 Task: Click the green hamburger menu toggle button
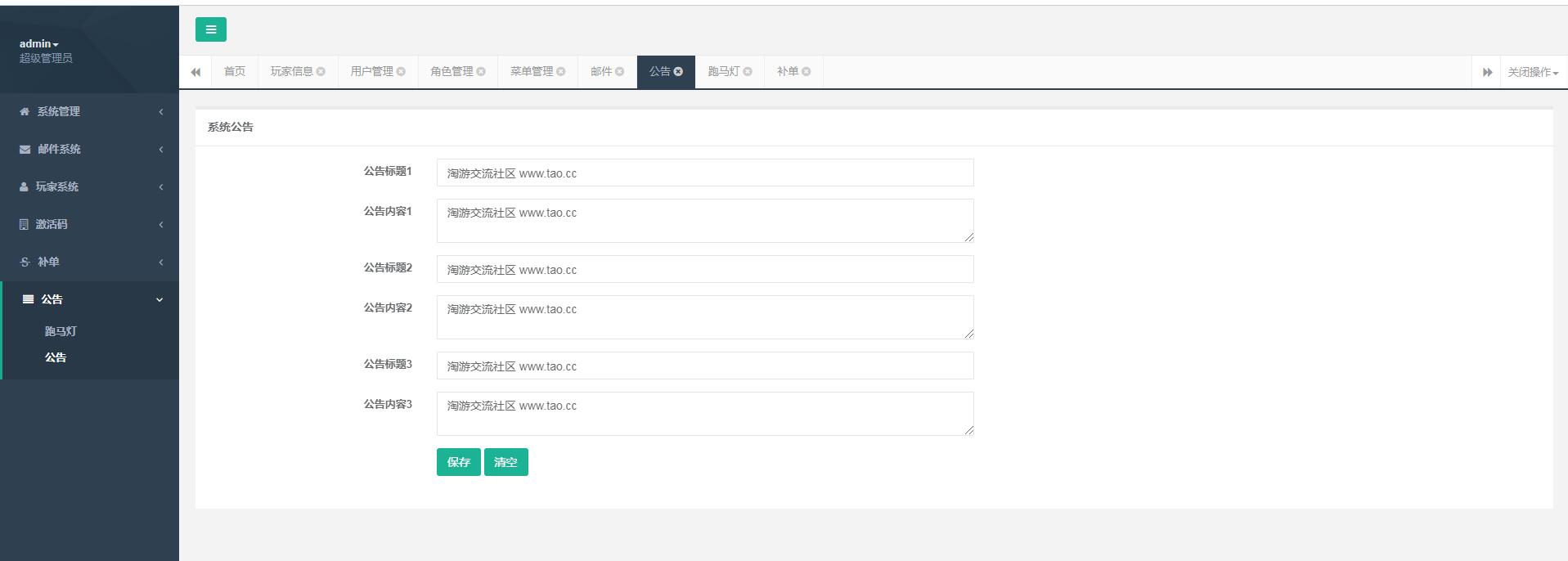pyautogui.click(x=210, y=29)
